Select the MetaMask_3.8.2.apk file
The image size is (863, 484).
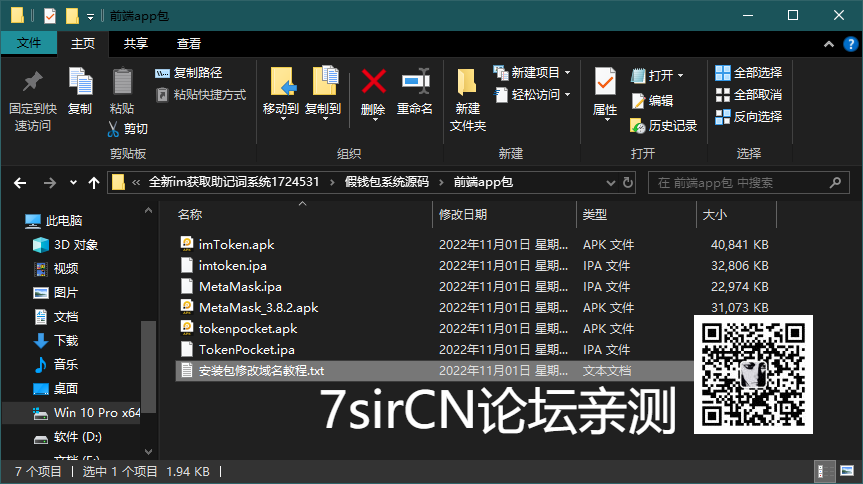pyautogui.click(x=258, y=307)
